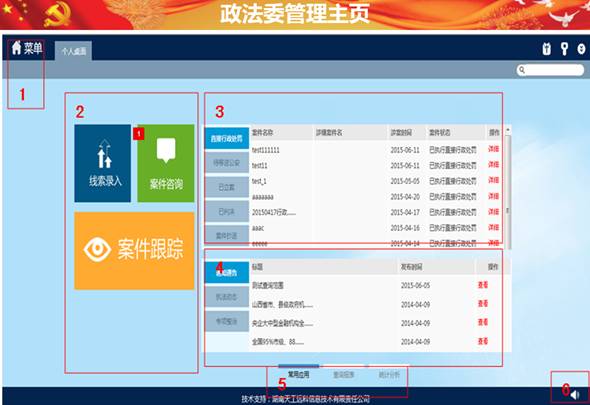Switch to the 个人桌面 tab
This screenshot has height=405, width=590.
point(73,51)
